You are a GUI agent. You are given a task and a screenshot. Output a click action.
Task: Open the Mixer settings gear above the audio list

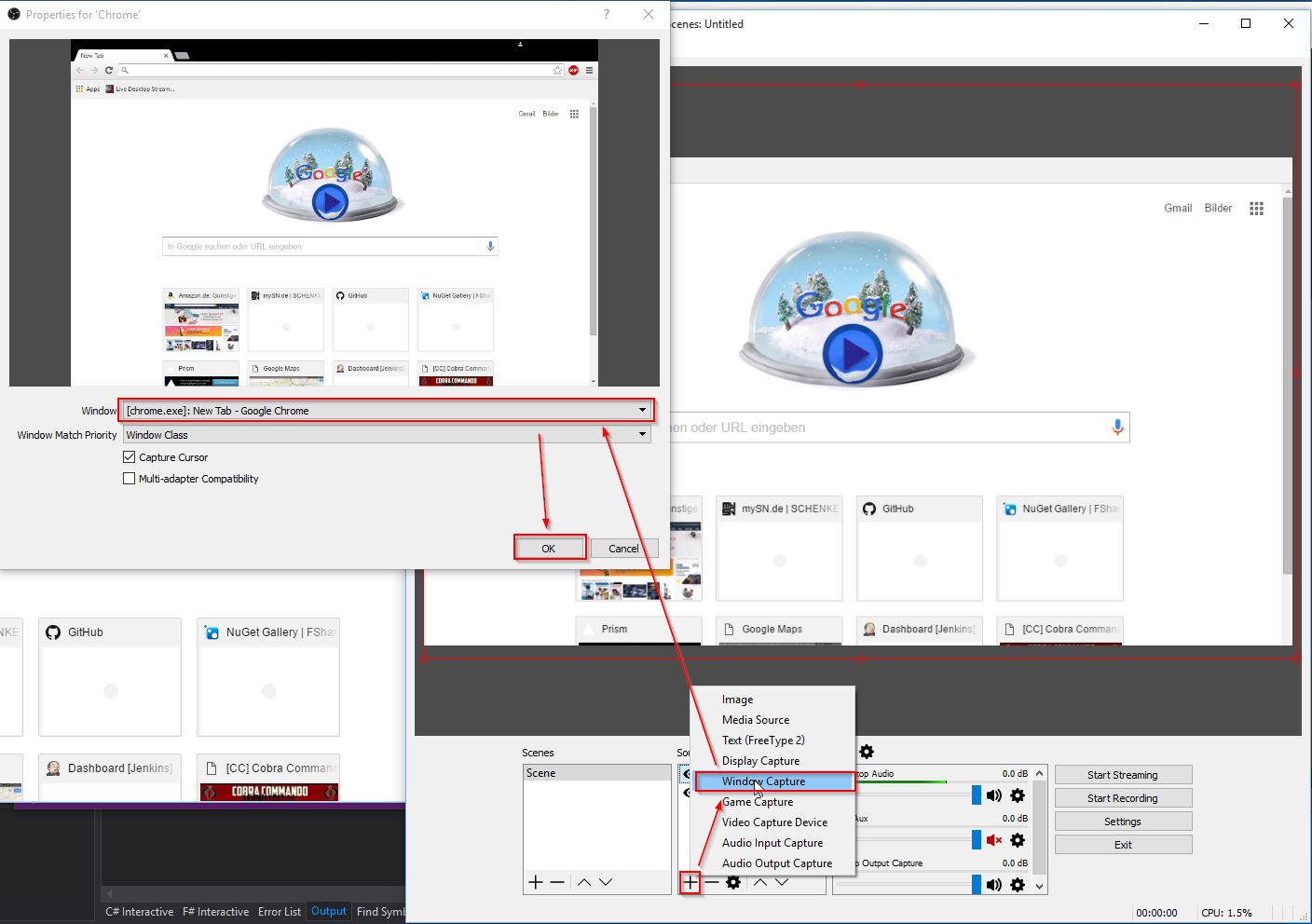[867, 752]
